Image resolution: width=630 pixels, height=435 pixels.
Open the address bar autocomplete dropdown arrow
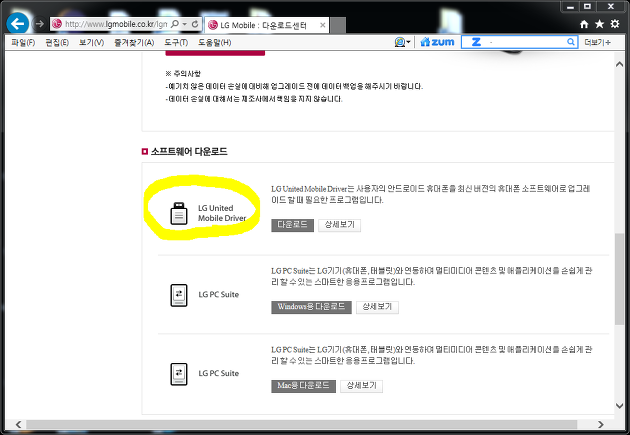pos(185,24)
